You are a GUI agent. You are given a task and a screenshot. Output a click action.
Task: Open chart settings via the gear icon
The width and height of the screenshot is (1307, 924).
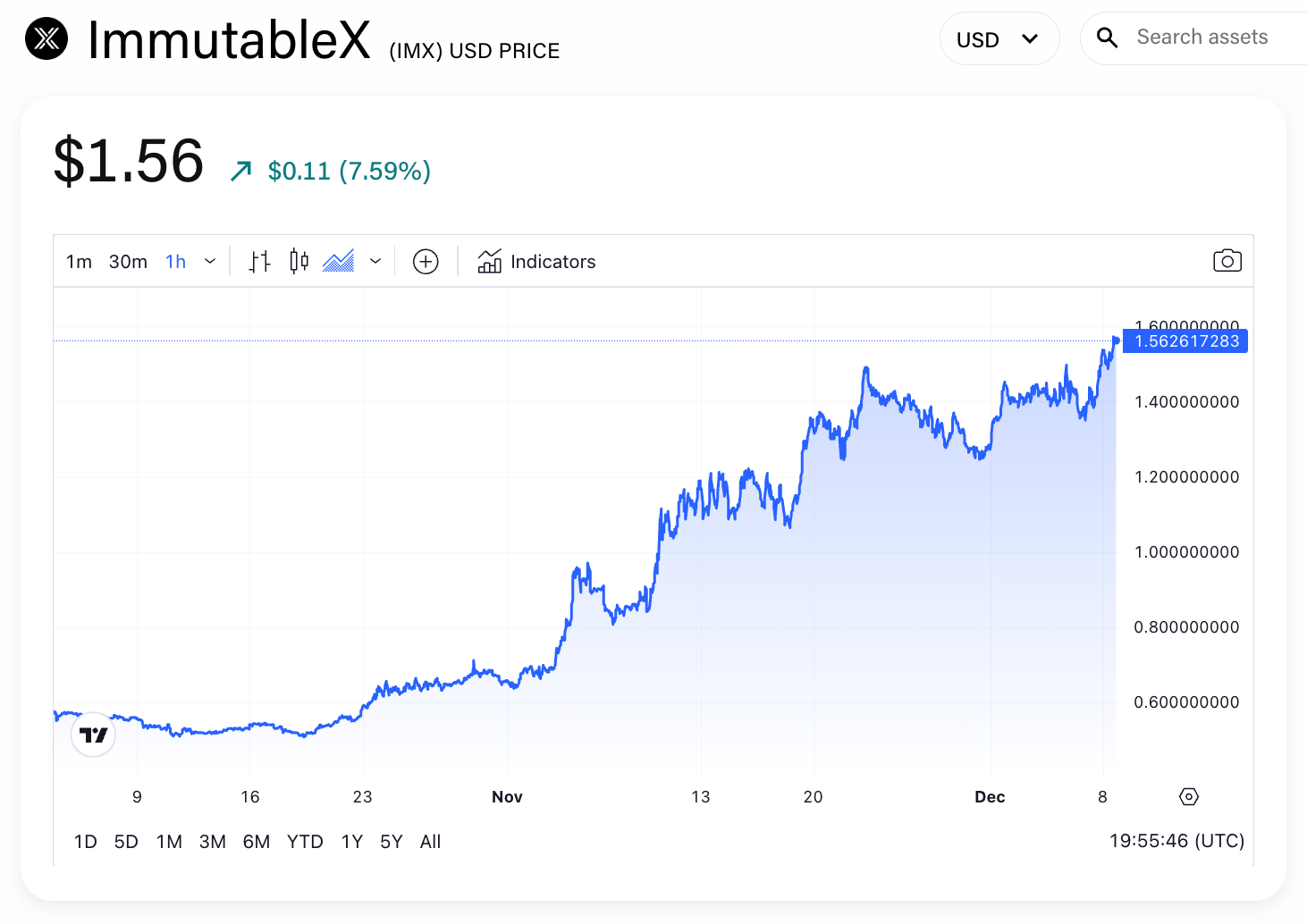[x=1189, y=796]
